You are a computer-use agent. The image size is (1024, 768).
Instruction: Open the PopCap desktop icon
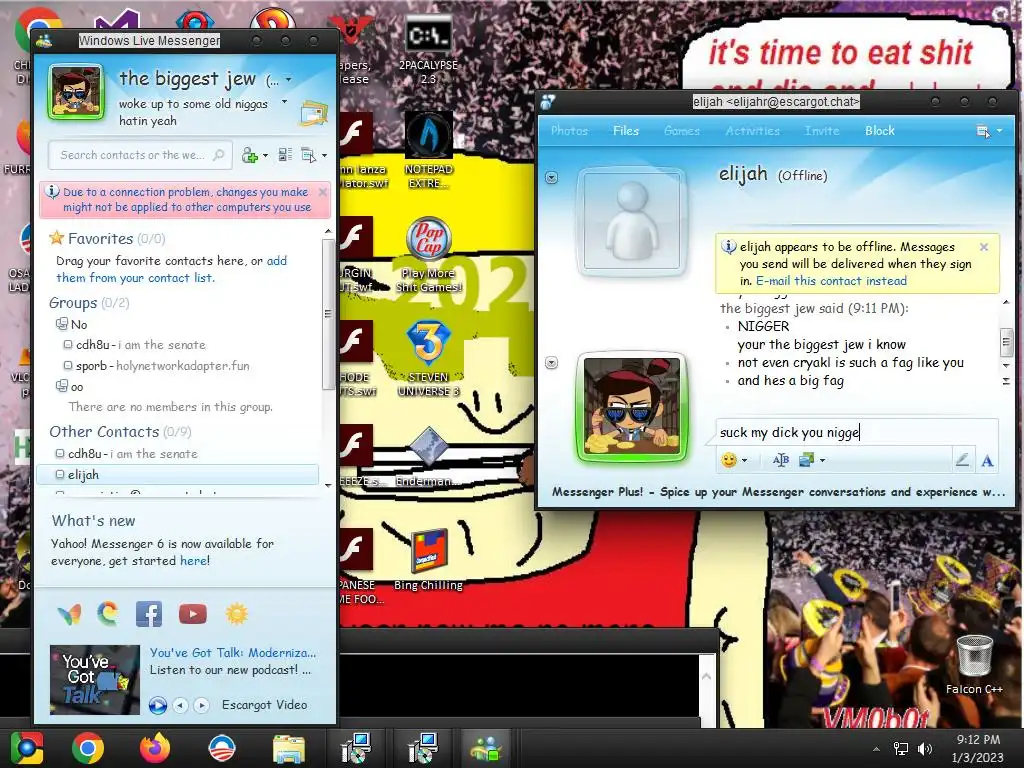point(428,255)
